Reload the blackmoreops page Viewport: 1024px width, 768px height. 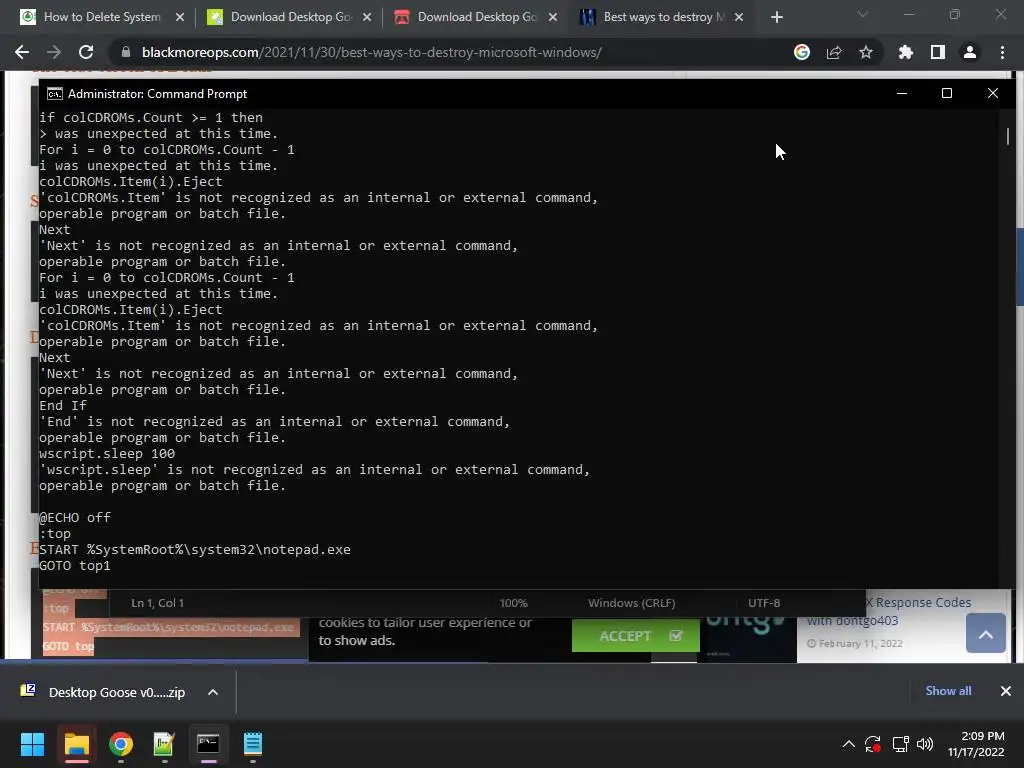[x=86, y=52]
